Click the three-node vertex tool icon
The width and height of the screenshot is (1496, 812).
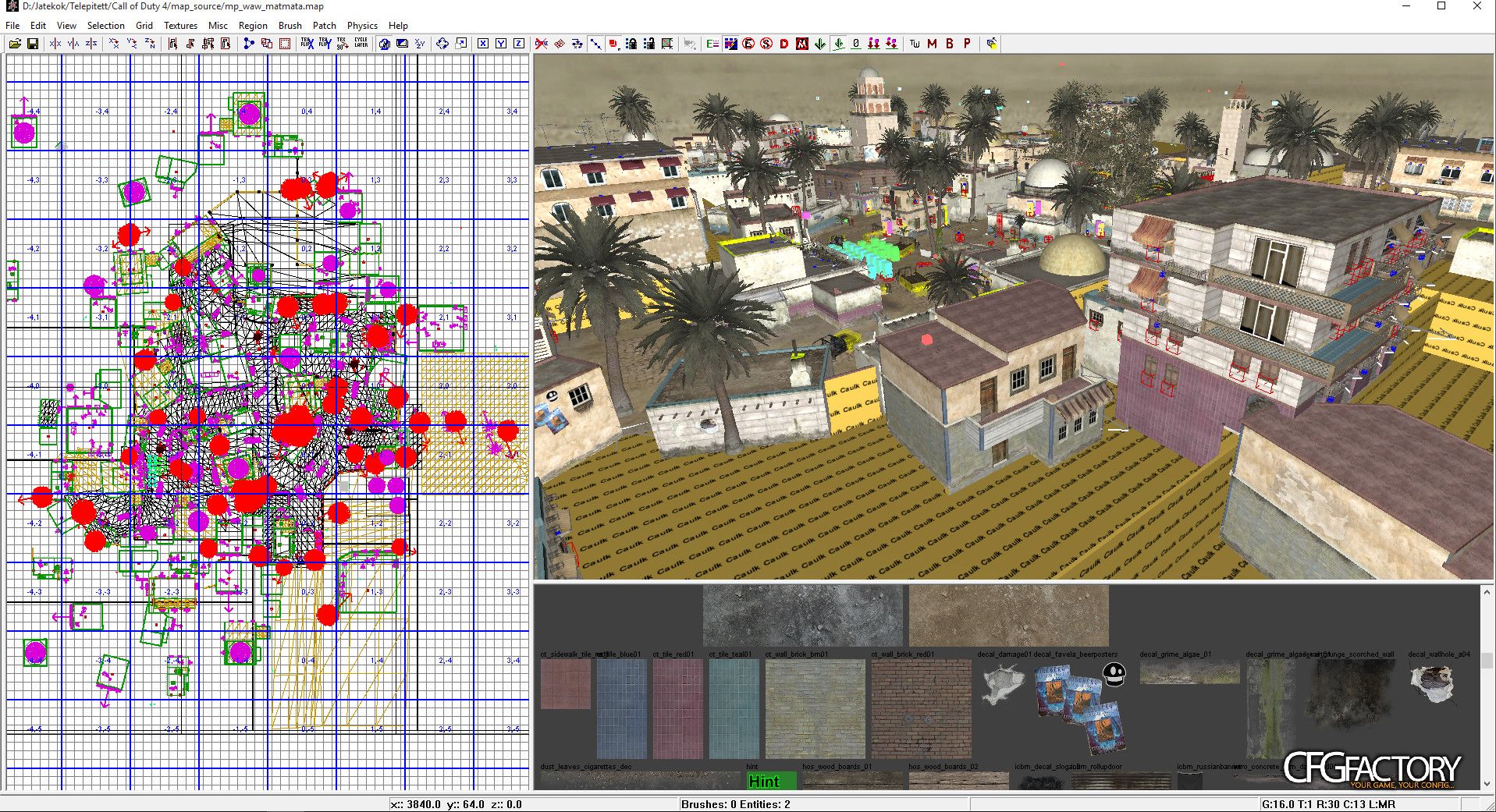click(249, 44)
